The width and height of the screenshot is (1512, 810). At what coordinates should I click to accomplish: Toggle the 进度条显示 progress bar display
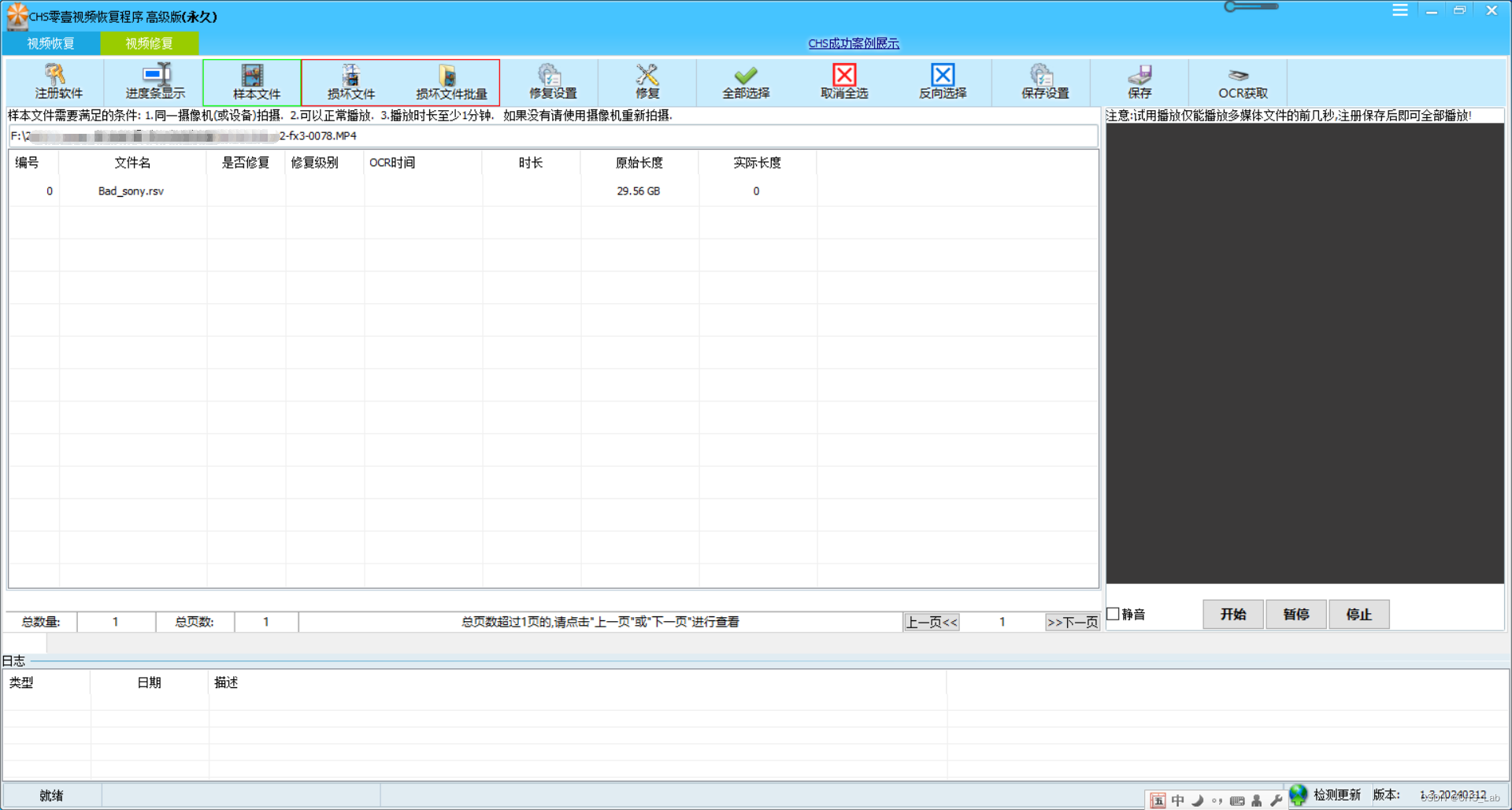(x=155, y=82)
